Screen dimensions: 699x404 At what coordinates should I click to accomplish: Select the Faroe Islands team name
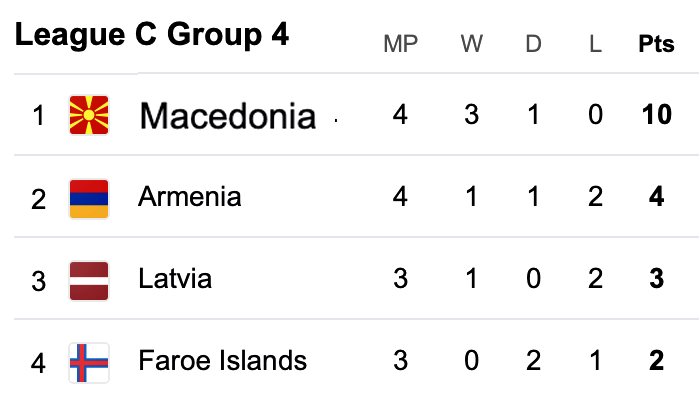pyautogui.click(x=222, y=360)
